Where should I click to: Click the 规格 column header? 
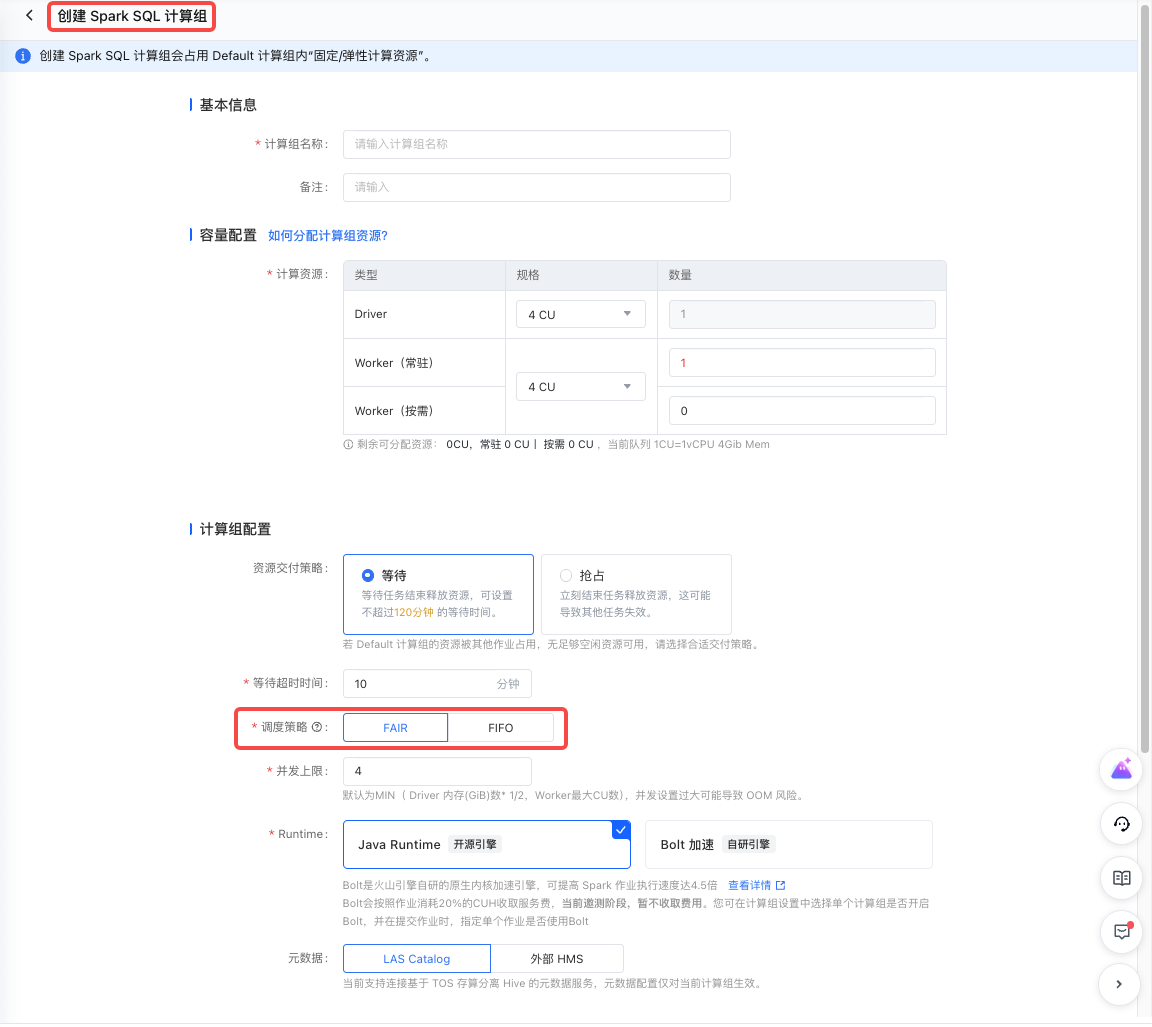click(x=528, y=275)
